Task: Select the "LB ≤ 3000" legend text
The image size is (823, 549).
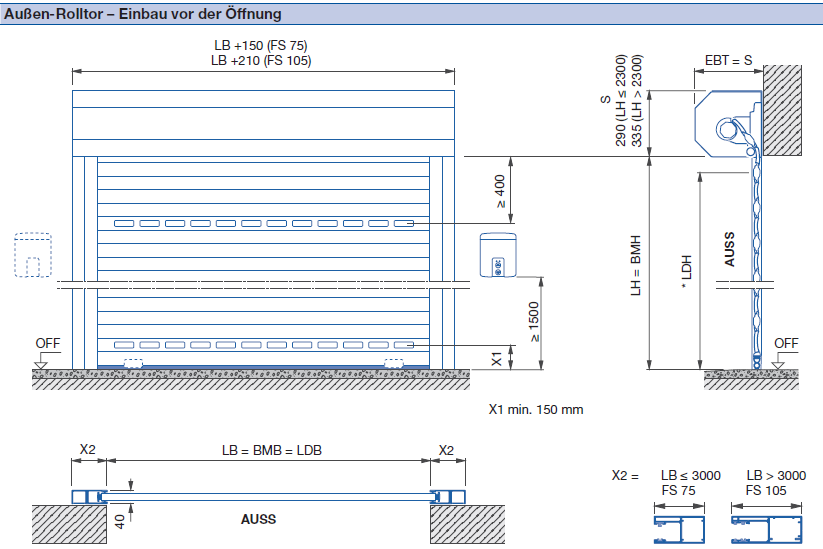Action: [x=691, y=476]
